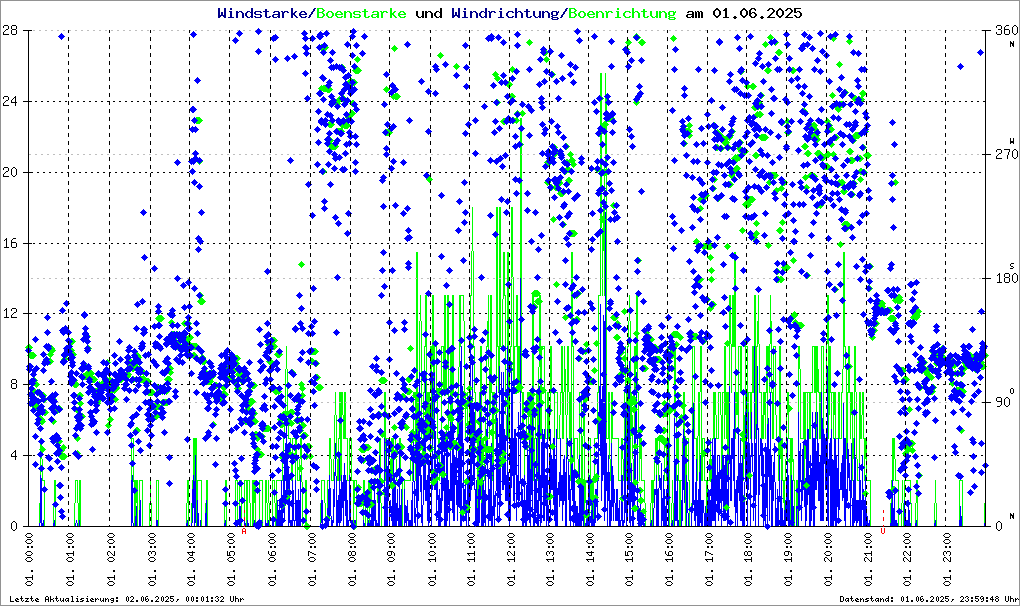Click time axis label '01. 10:00'
Viewport: 1020px width, 606px height.
[x=431, y=559]
